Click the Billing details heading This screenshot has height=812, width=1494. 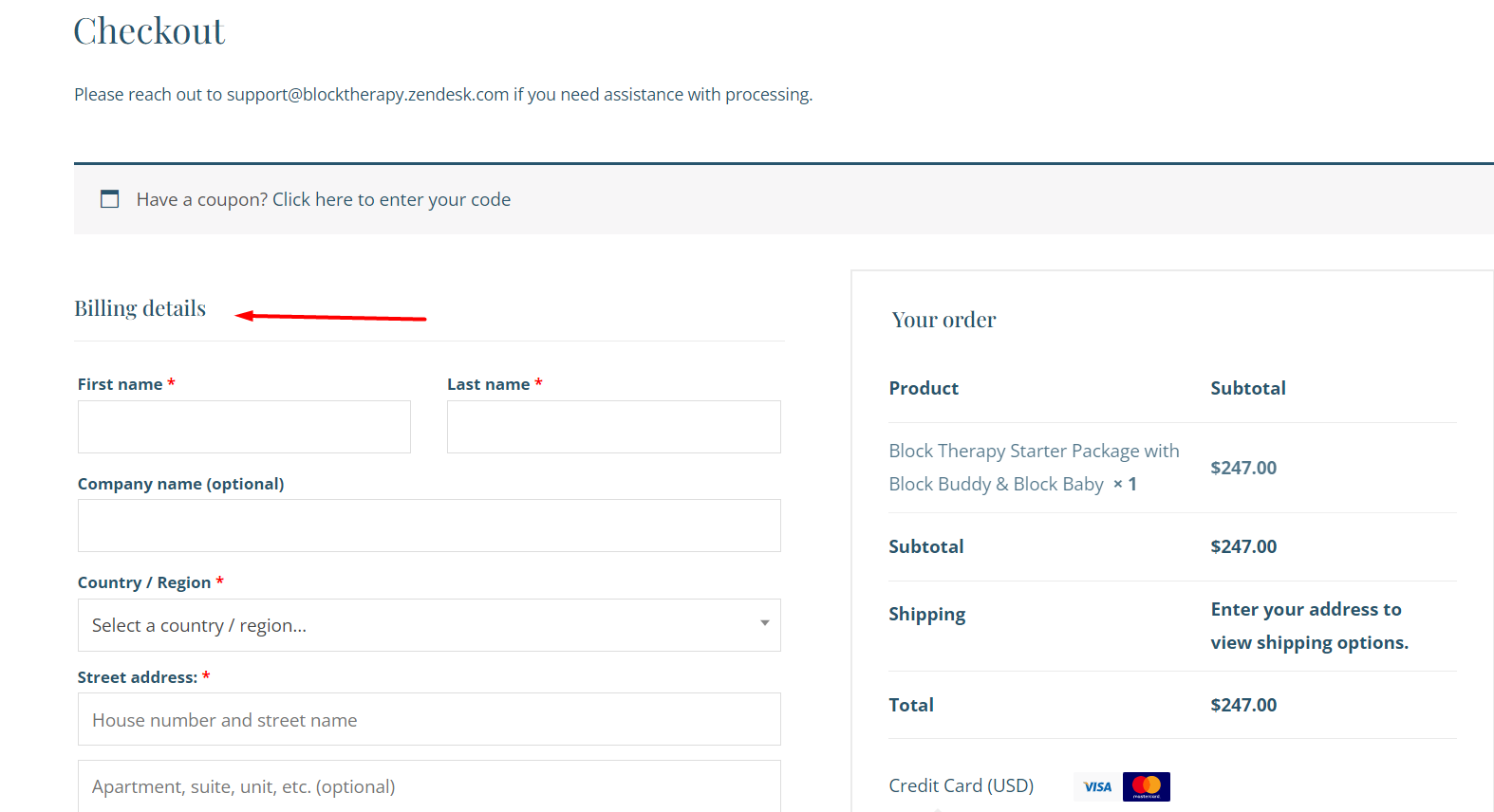140,308
